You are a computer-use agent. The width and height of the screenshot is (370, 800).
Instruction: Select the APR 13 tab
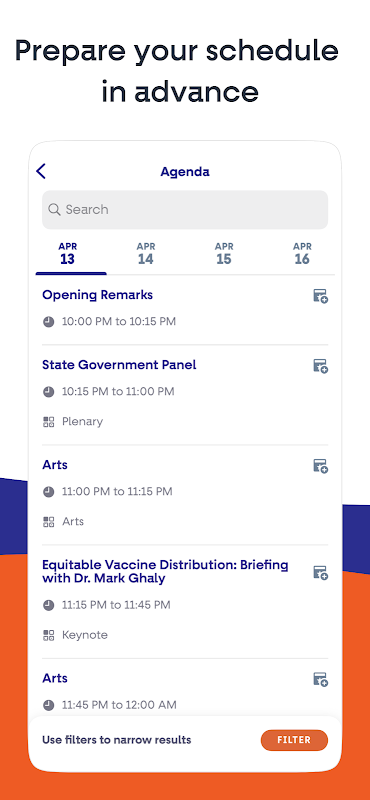pos(68,254)
